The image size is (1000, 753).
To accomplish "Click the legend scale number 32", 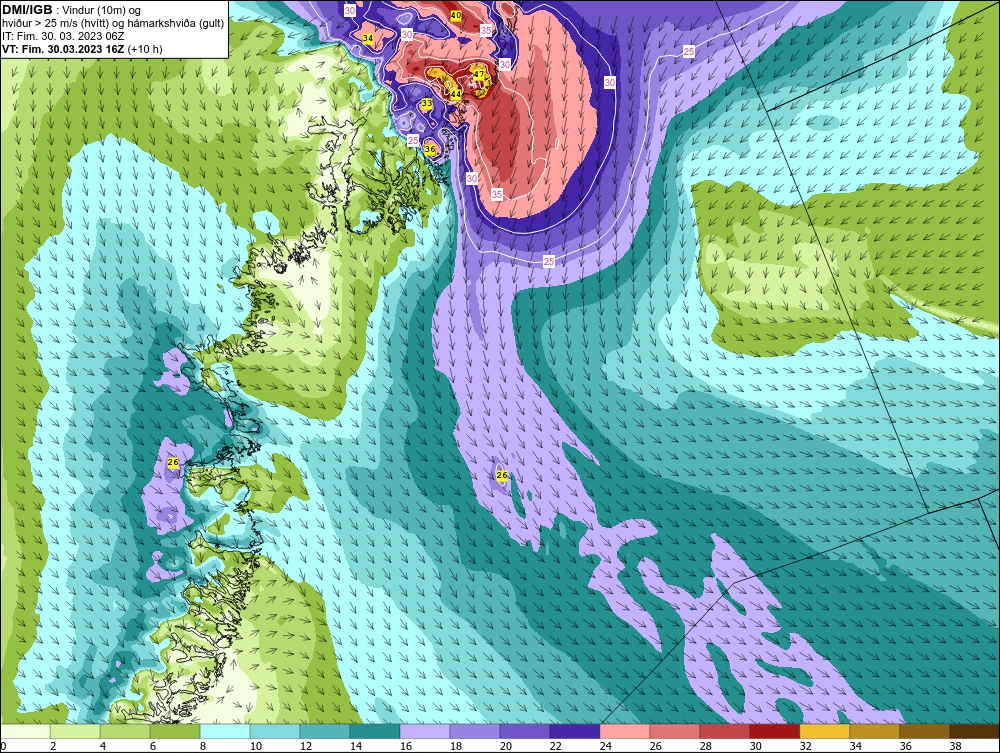I will point(805,746).
